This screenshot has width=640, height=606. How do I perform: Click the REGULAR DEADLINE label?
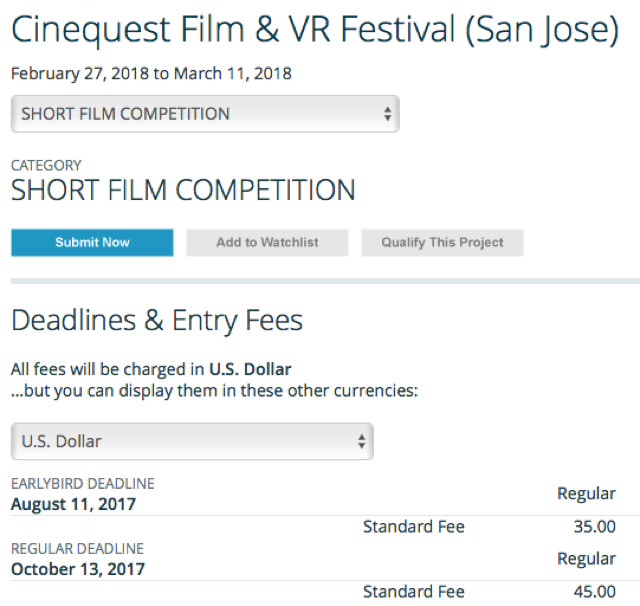pos(77,549)
